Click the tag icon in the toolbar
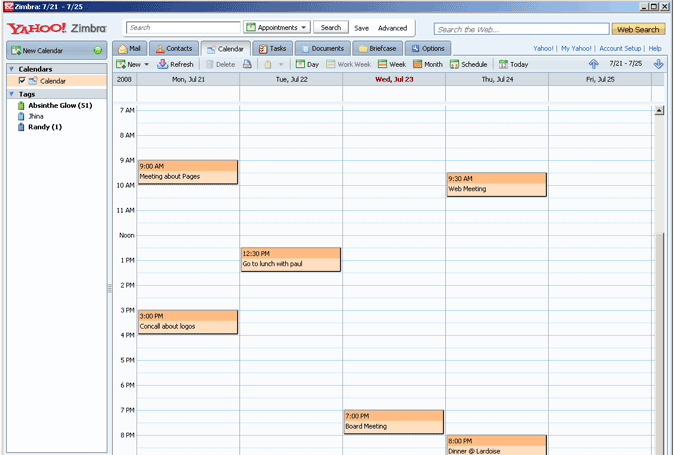Screen dimensions: 674x455 click(x=268, y=64)
